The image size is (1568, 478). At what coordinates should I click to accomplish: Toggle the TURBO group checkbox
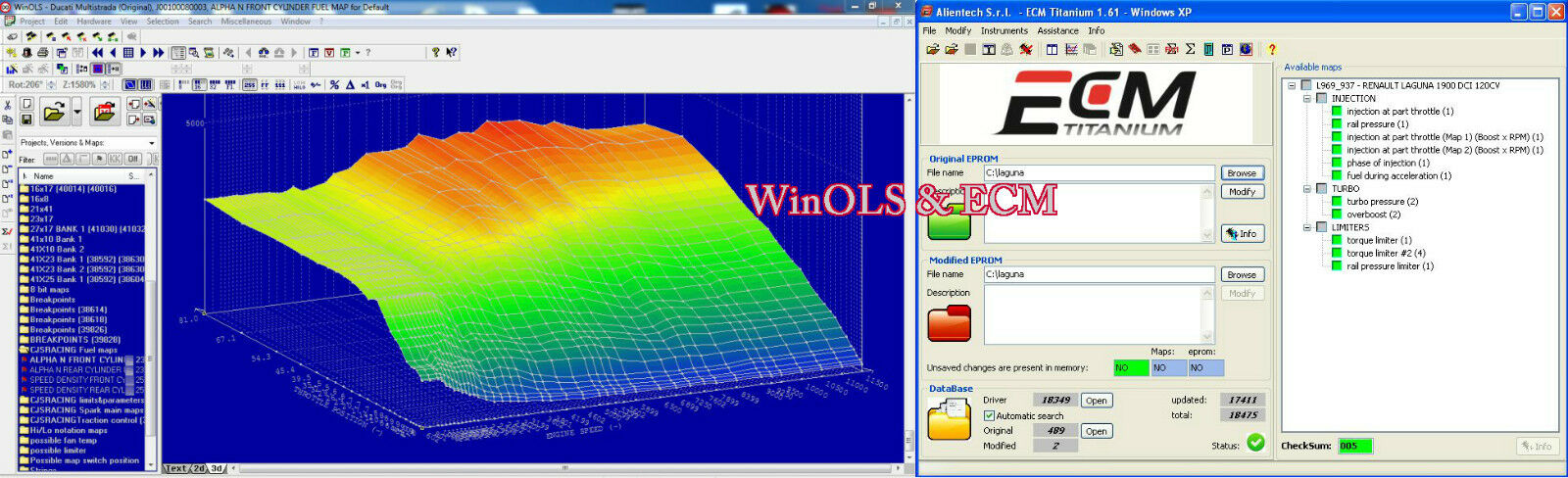(1322, 188)
